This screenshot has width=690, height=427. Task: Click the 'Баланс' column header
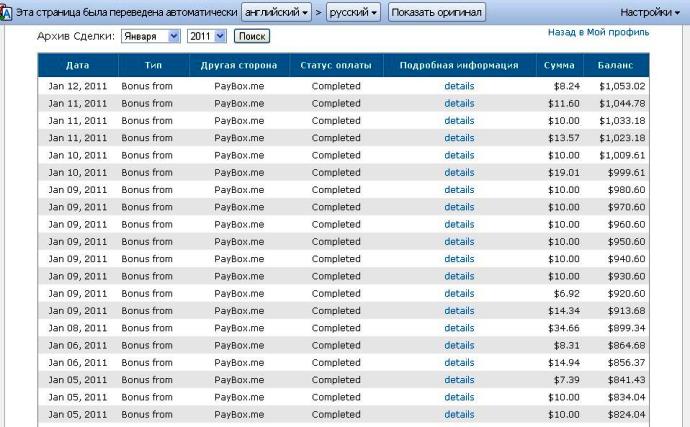[616, 65]
